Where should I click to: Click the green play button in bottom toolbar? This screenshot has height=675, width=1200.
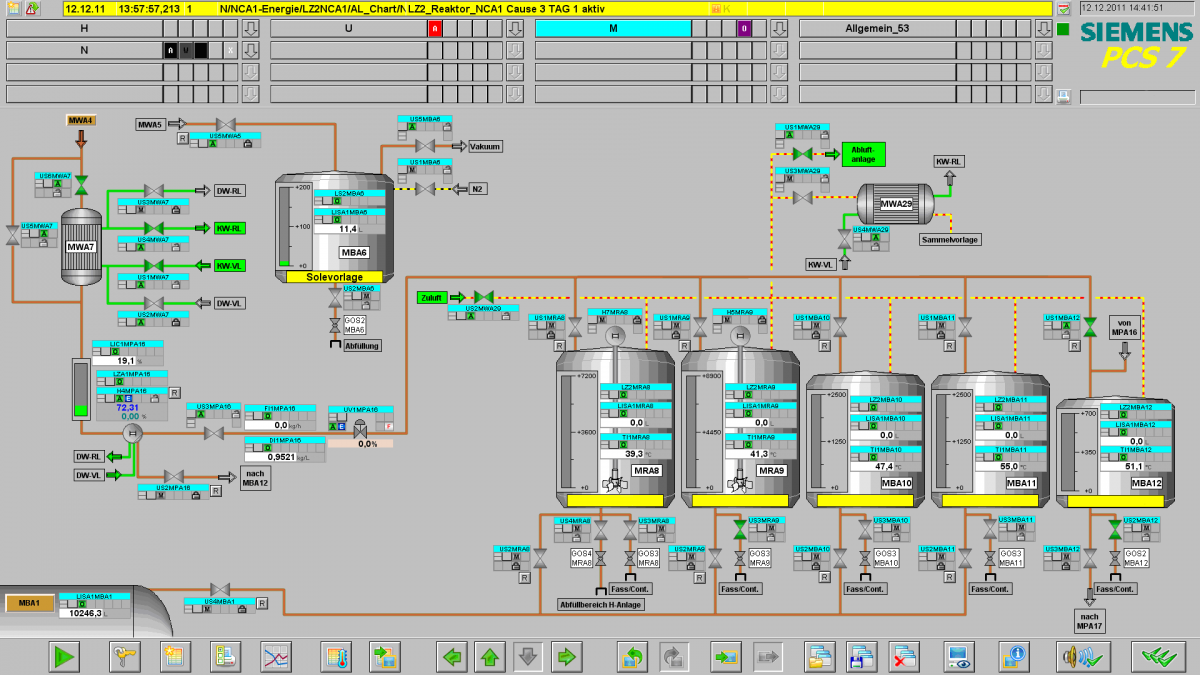[x=65, y=657]
